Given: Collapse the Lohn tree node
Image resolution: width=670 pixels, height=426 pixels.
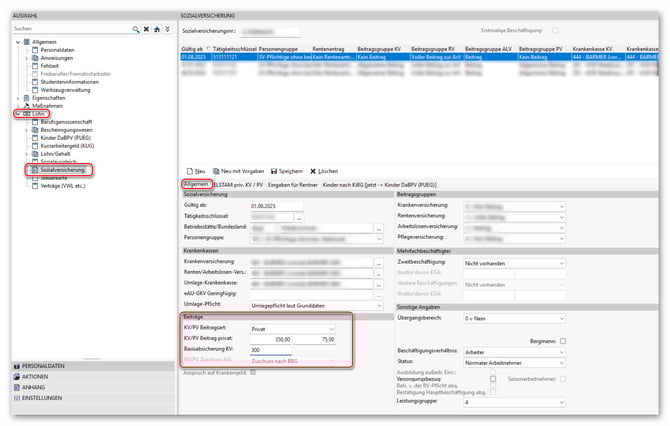Looking at the screenshot, I should (x=18, y=114).
